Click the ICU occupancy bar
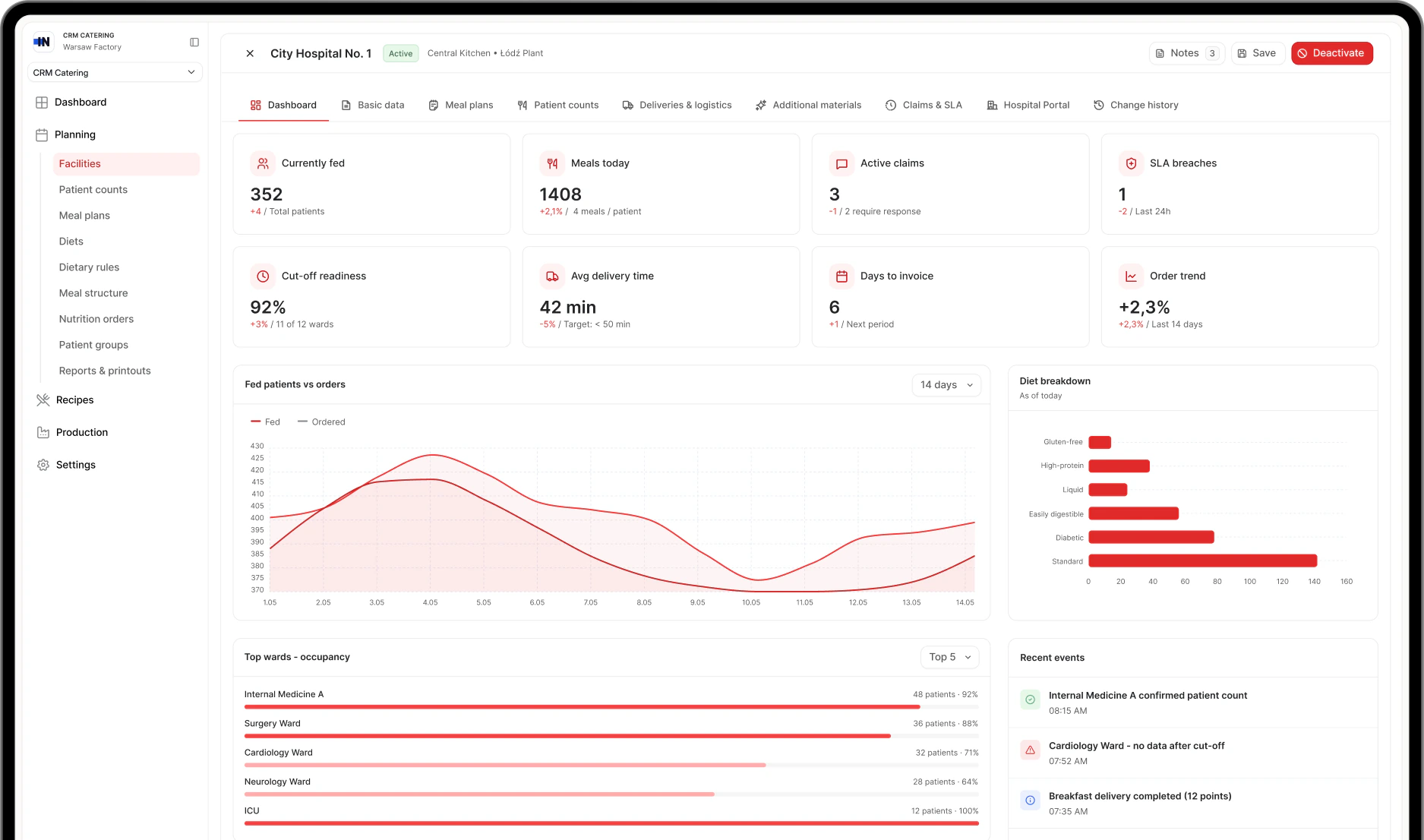Image resolution: width=1424 pixels, height=840 pixels. [x=611, y=823]
